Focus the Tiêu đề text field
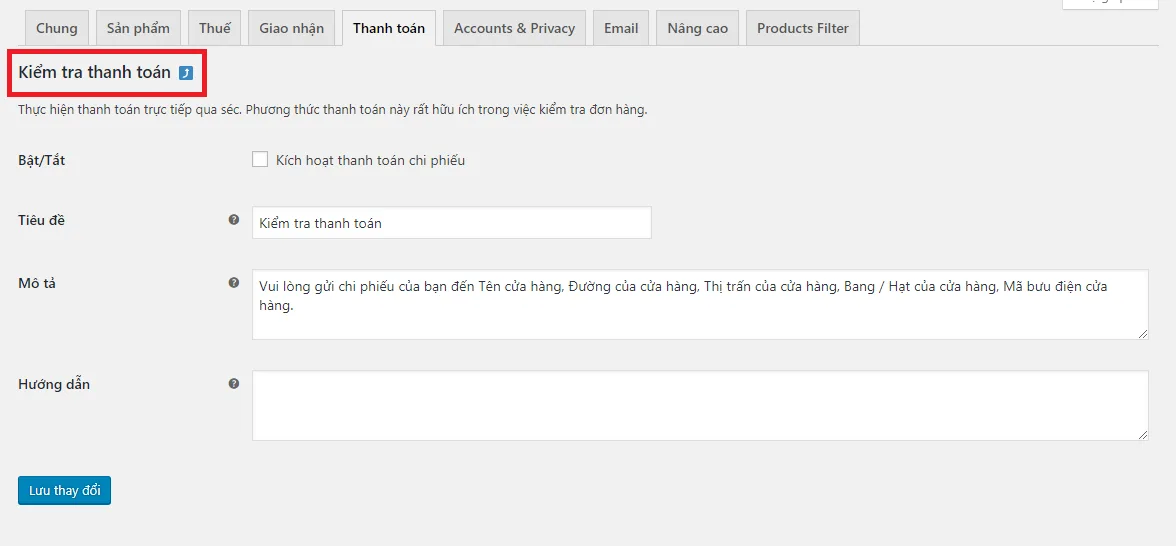1176x546 pixels. [452, 223]
